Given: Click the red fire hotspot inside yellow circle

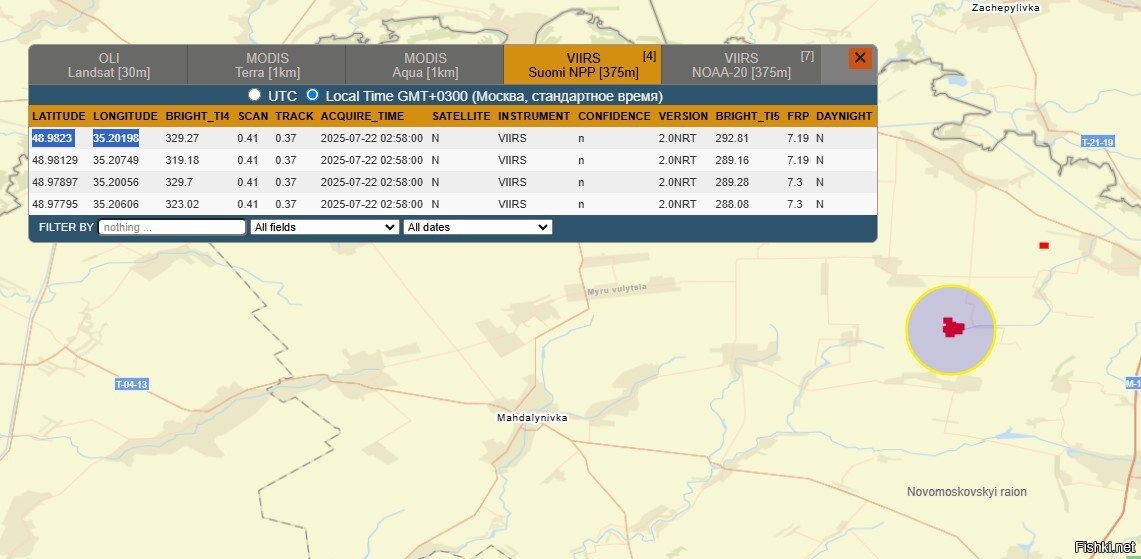Looking at the screenshot, I should click(x=953, y=328).
